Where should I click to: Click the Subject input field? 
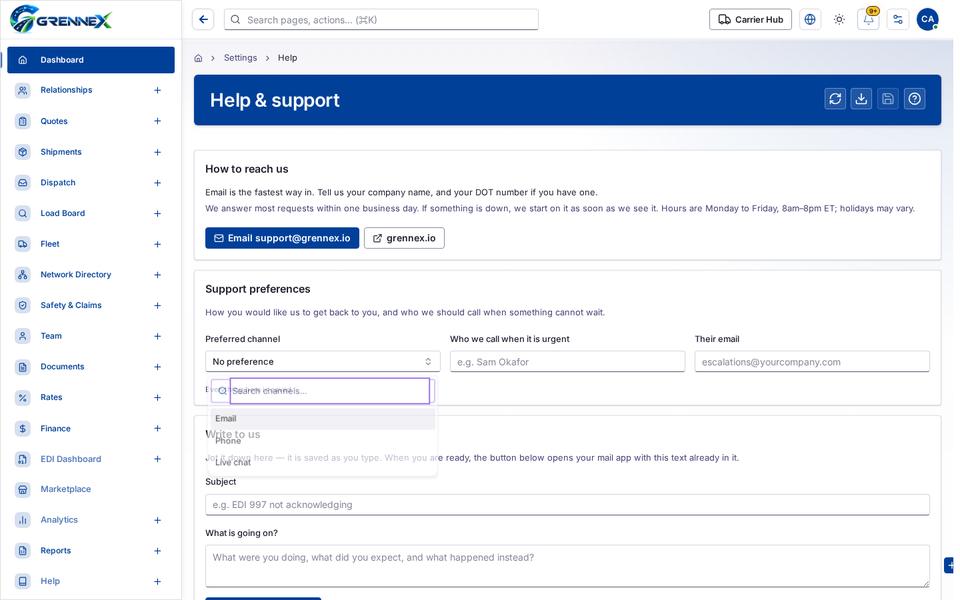pos(568,505)
